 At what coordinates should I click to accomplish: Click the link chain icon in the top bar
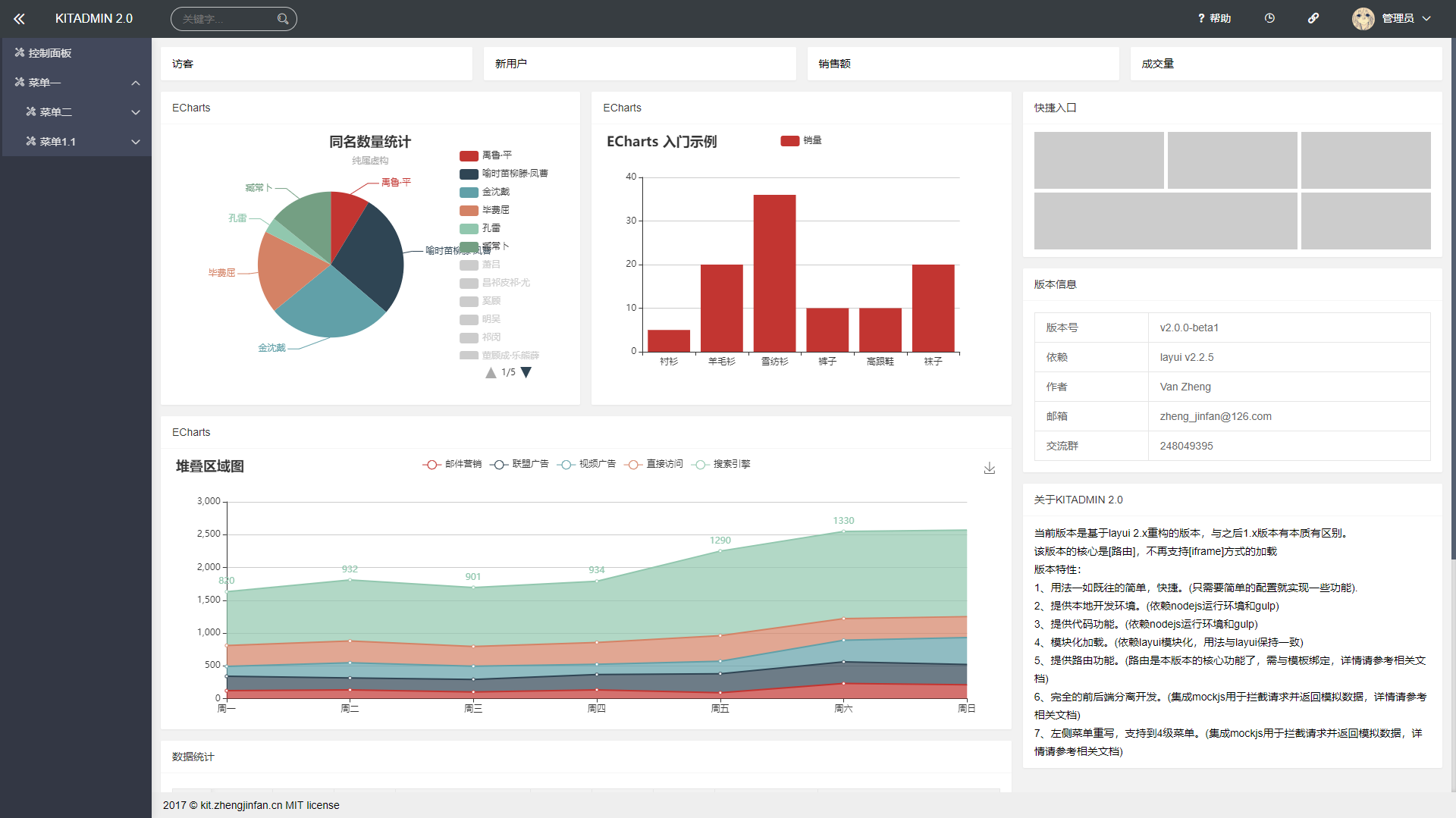pyautogui.click(x=1313, y=18)
